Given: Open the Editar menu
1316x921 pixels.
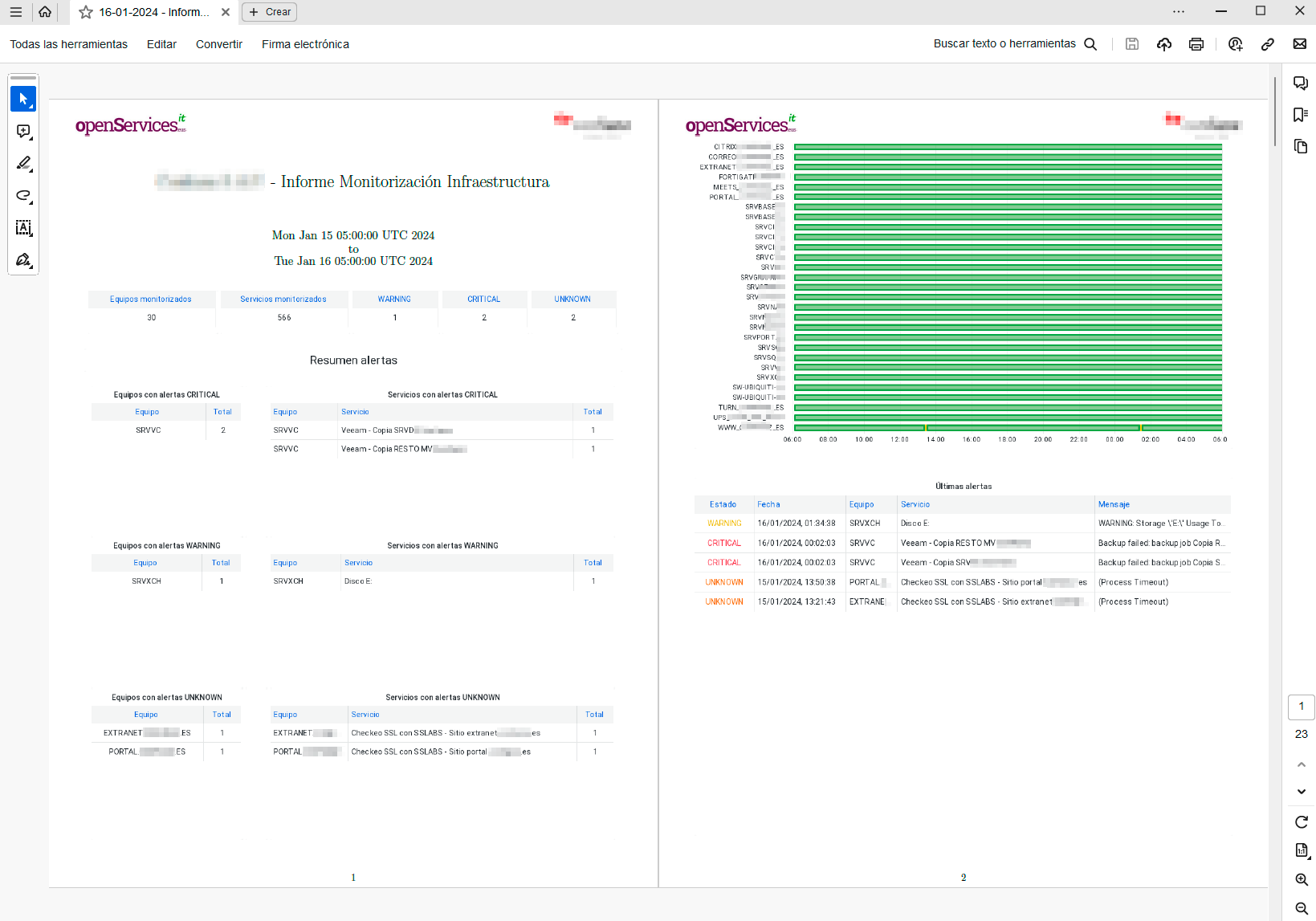Looking at the screenshot, I should pyautogui.click(x=161, y=44).
